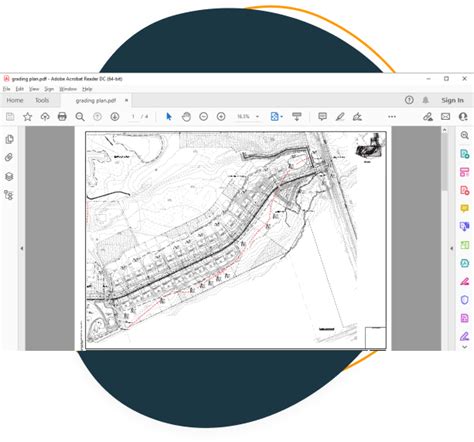
Task: Go to previous page arrow
Action: 97,117
